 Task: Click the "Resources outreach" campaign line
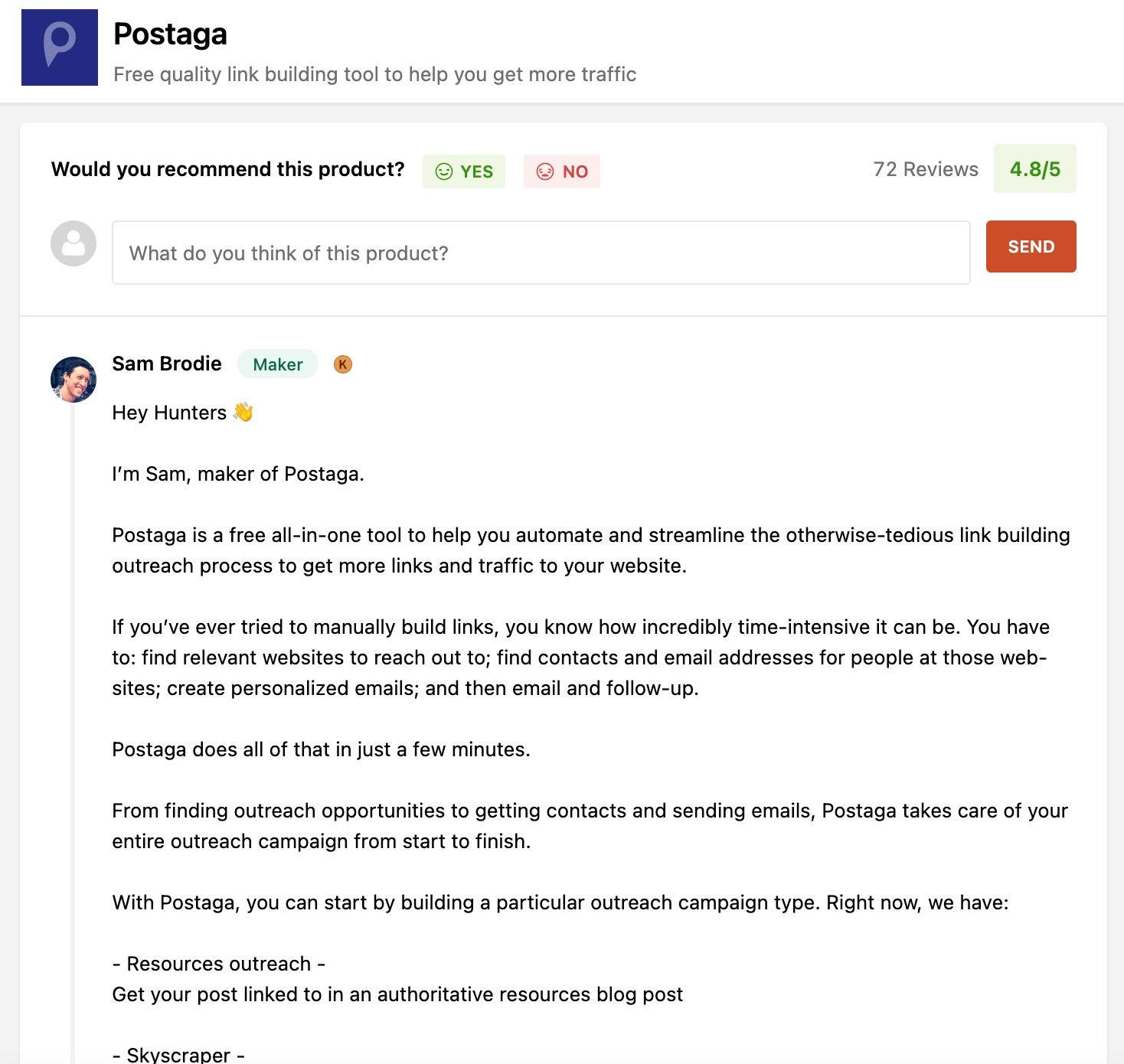click(x=218, y=964)
